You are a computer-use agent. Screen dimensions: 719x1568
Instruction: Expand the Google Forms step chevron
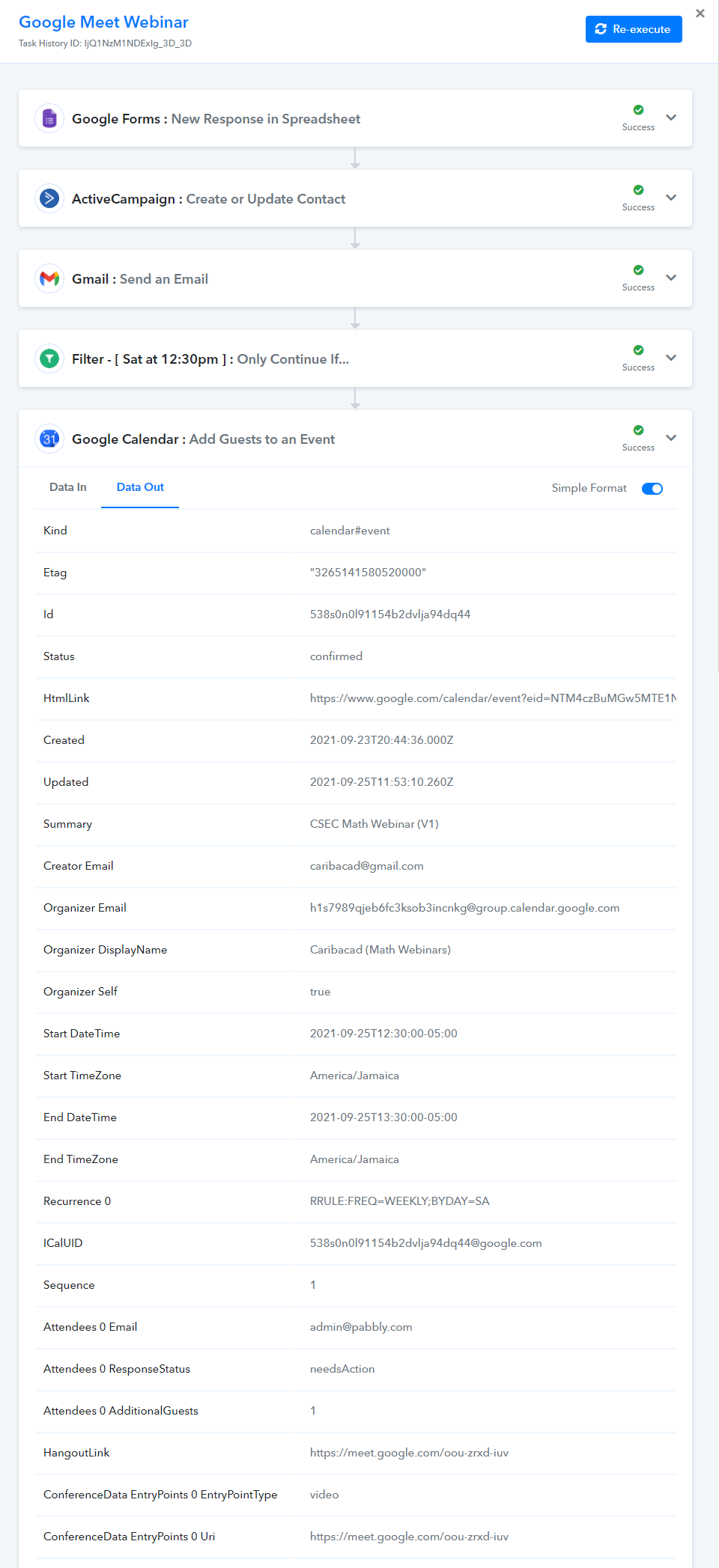(671, 118)
